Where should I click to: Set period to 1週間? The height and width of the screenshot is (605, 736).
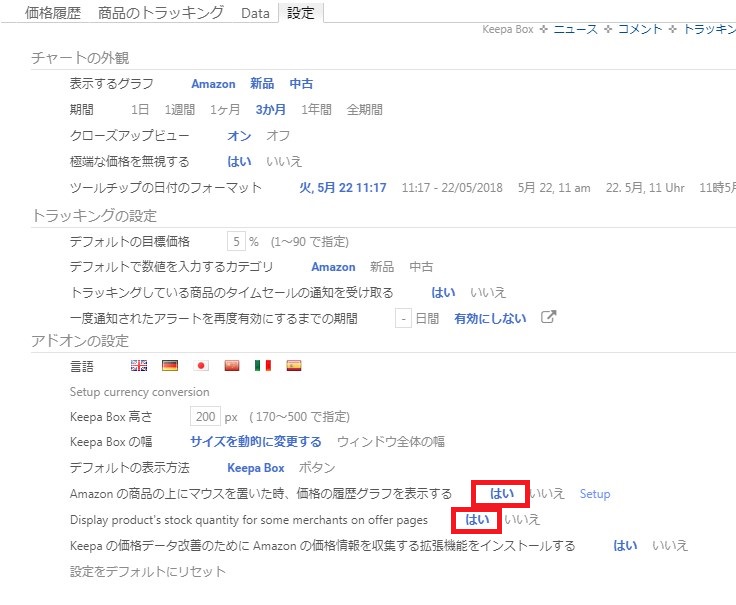pos(180,110)
